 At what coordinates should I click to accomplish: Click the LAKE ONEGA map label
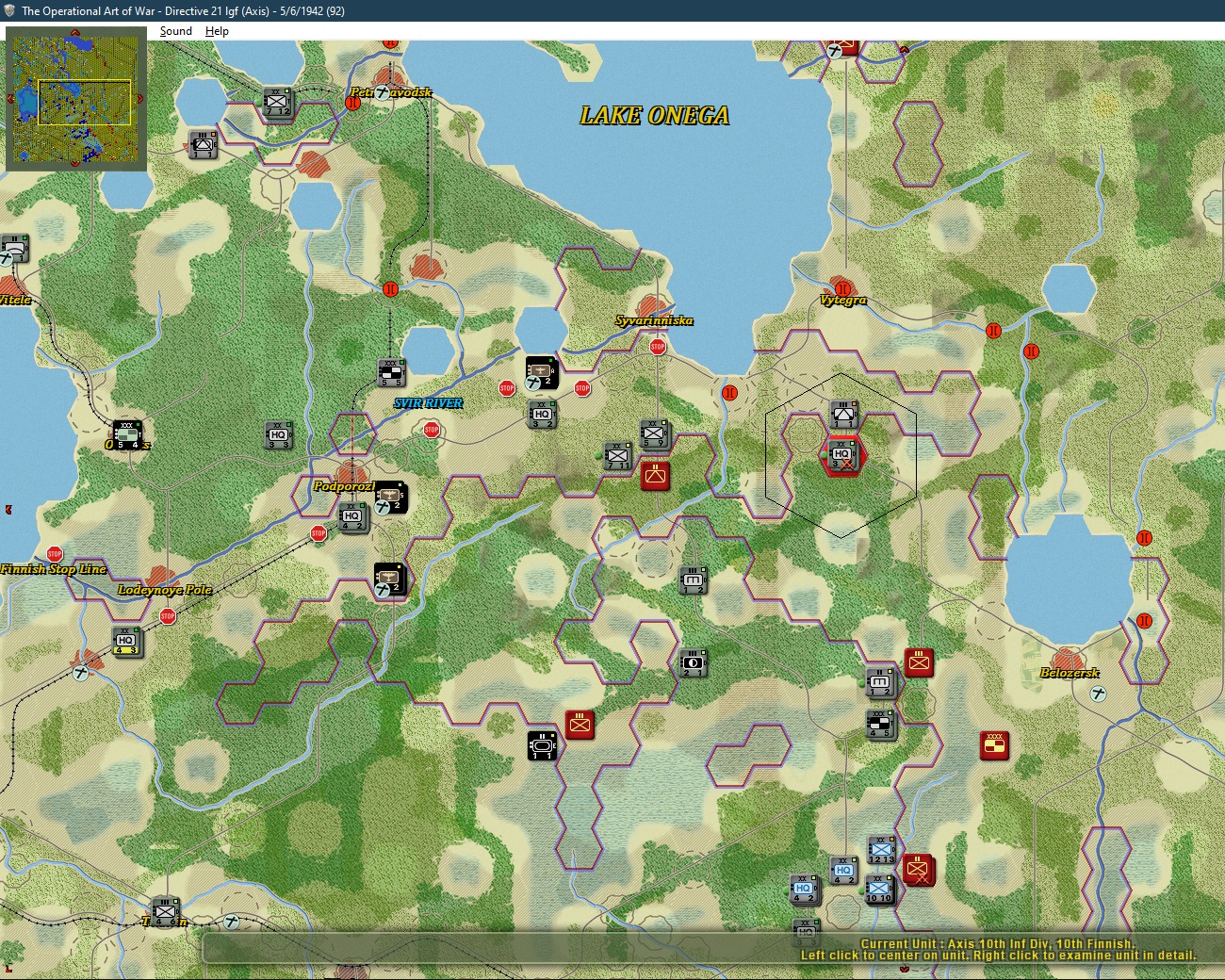655,115
